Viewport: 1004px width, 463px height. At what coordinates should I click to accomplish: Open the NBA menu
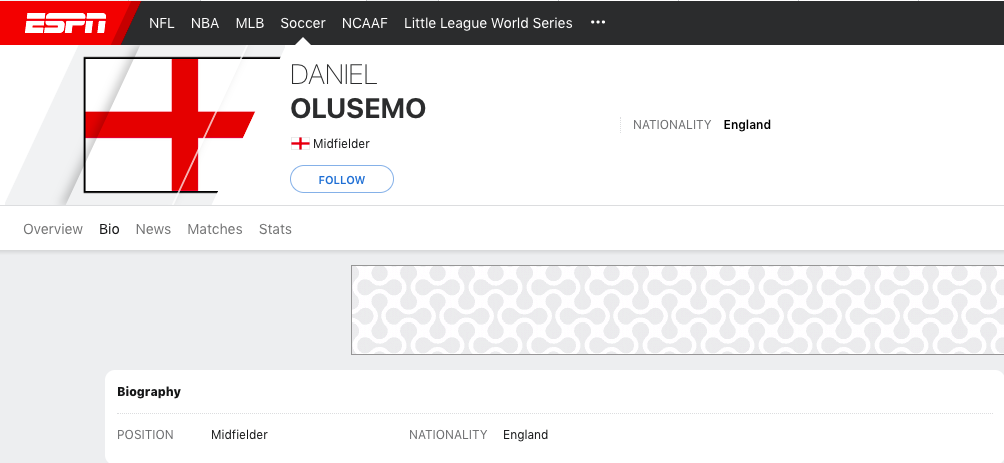tap(205, 23)
